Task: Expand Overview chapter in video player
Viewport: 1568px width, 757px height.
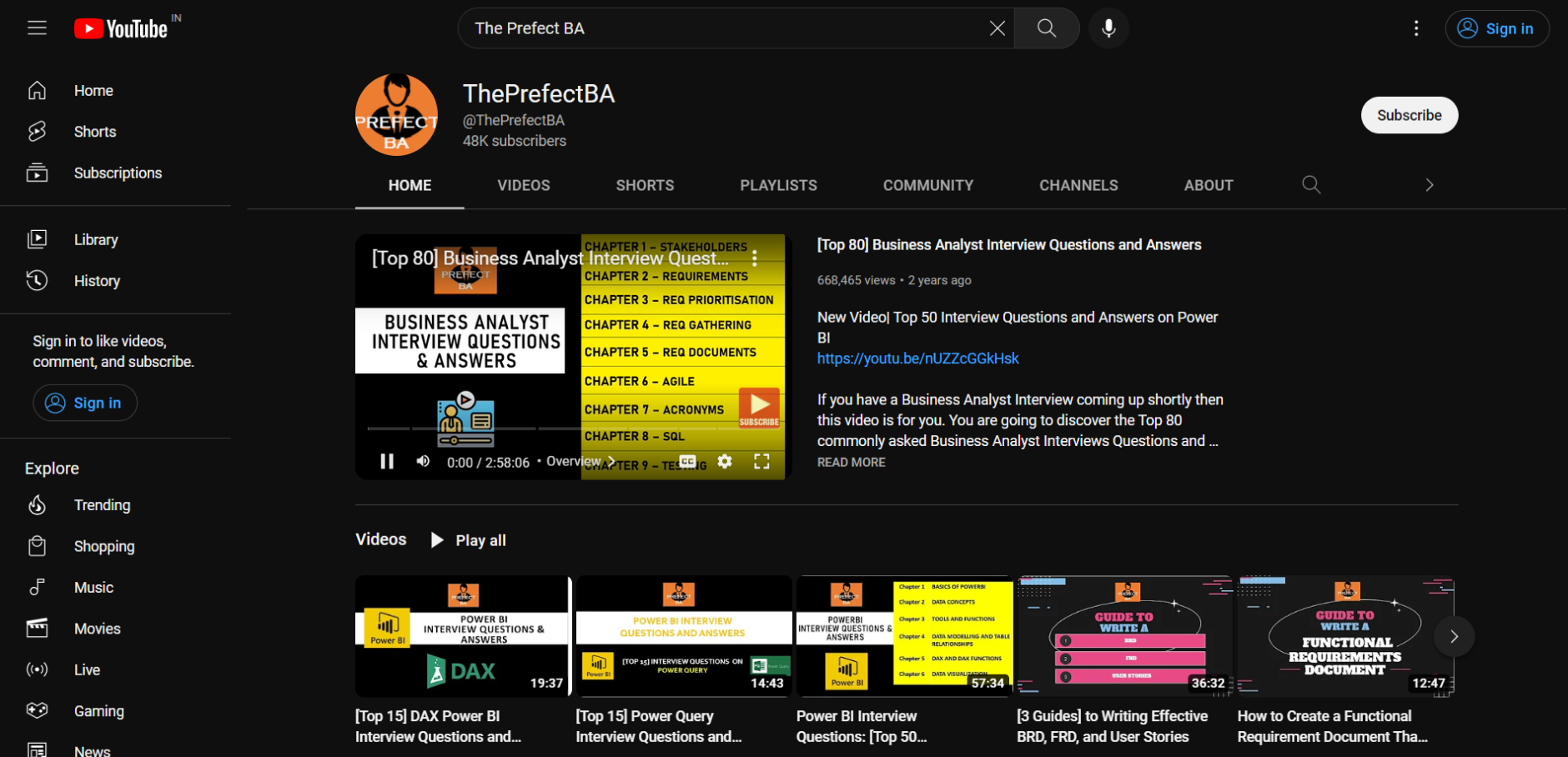Action: (x=581, y=462)
